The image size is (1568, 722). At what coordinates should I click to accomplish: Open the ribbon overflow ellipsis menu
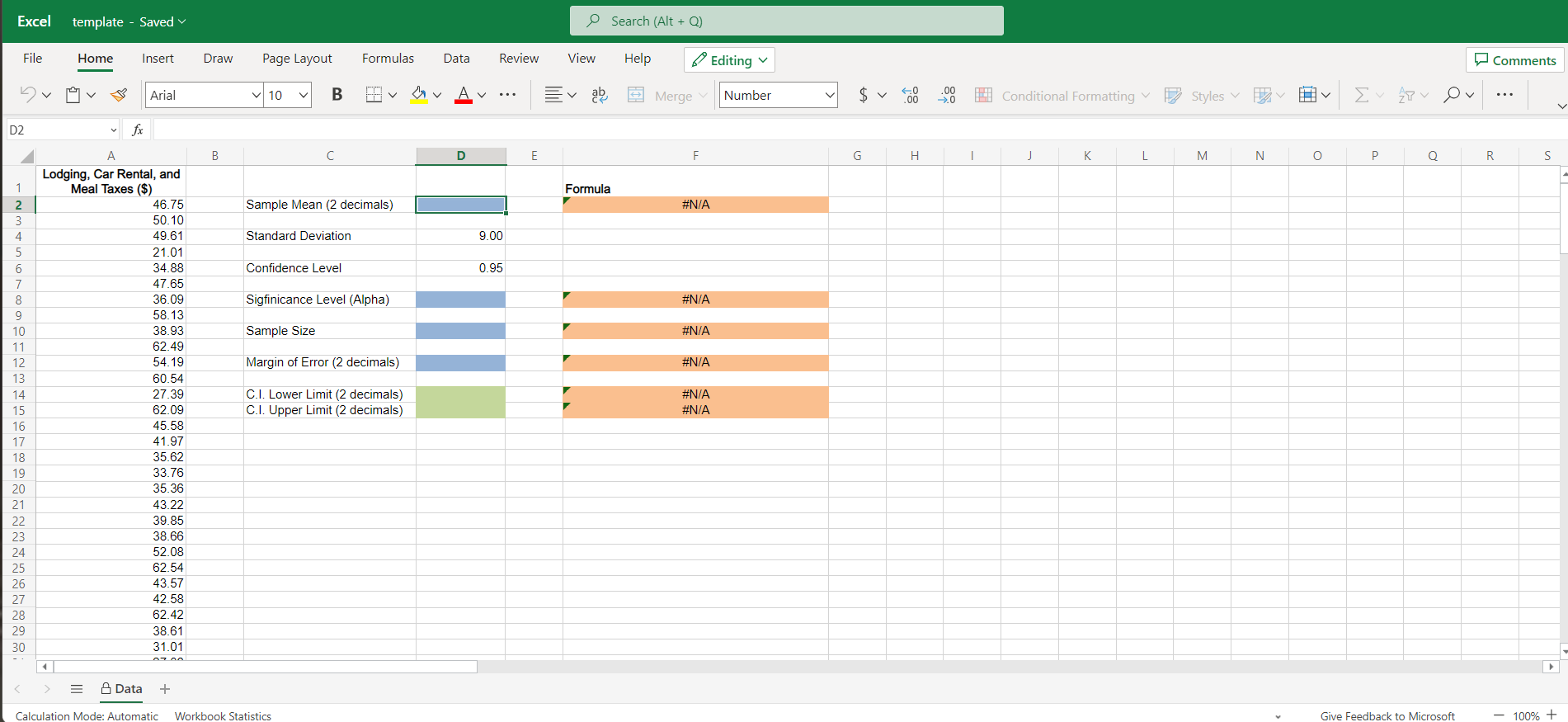[1504, 95]
